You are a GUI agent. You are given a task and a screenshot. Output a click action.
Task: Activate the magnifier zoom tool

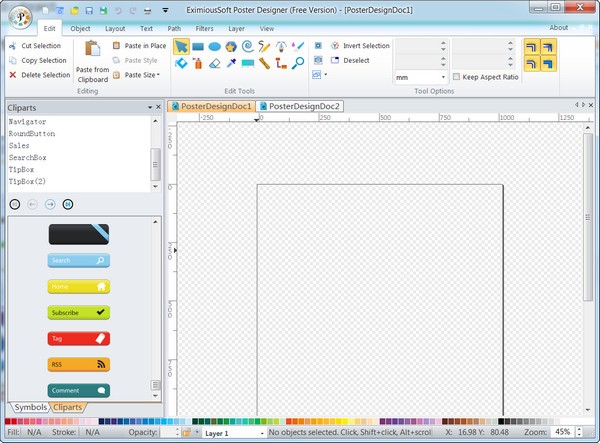click(x=298, y=63)
